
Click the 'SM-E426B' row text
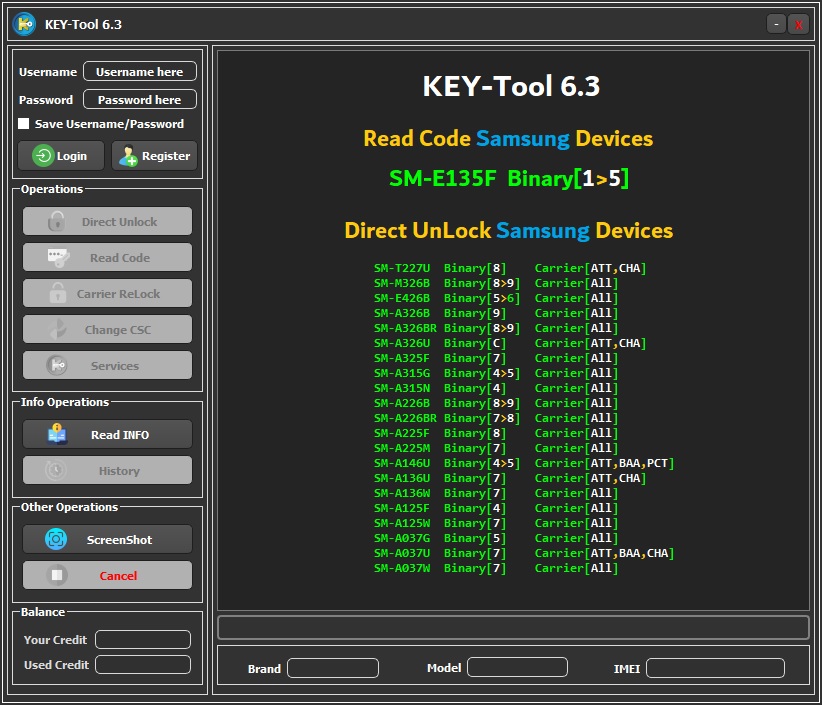(x=402, y=298)
